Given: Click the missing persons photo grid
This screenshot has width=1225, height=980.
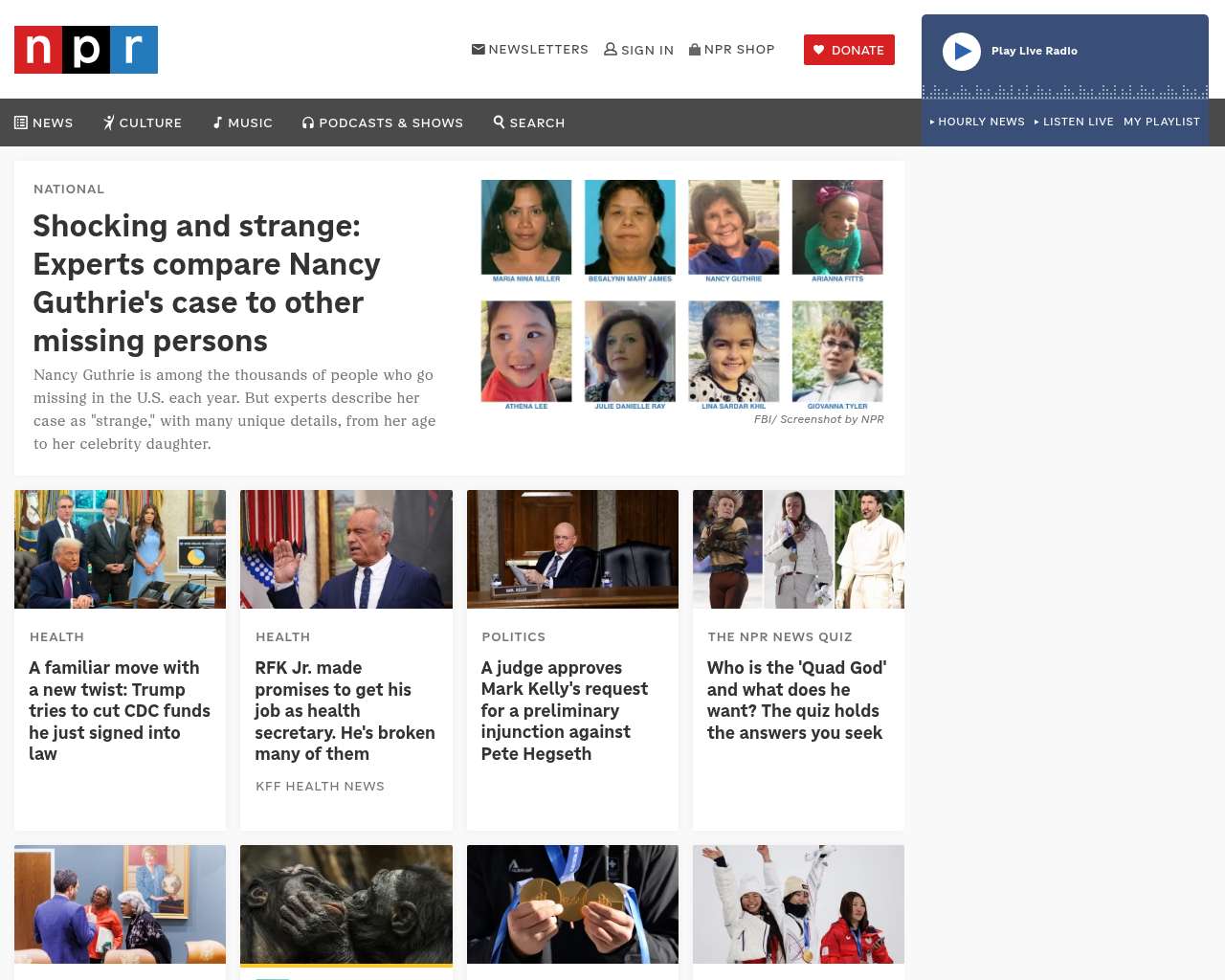Looking at the screenshot, I should tap(682, 295).
